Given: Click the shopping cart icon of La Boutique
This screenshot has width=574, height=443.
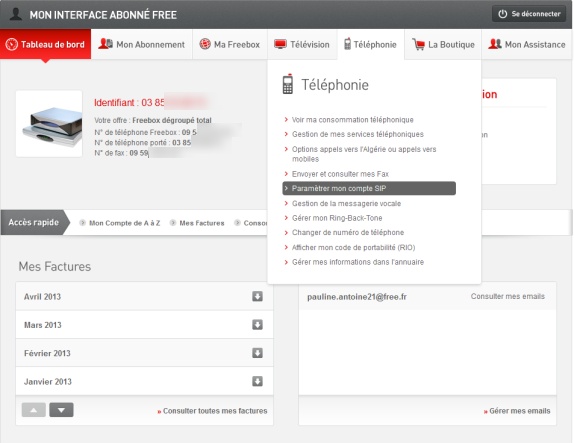Looking at the screenshot, I should 418,44.
